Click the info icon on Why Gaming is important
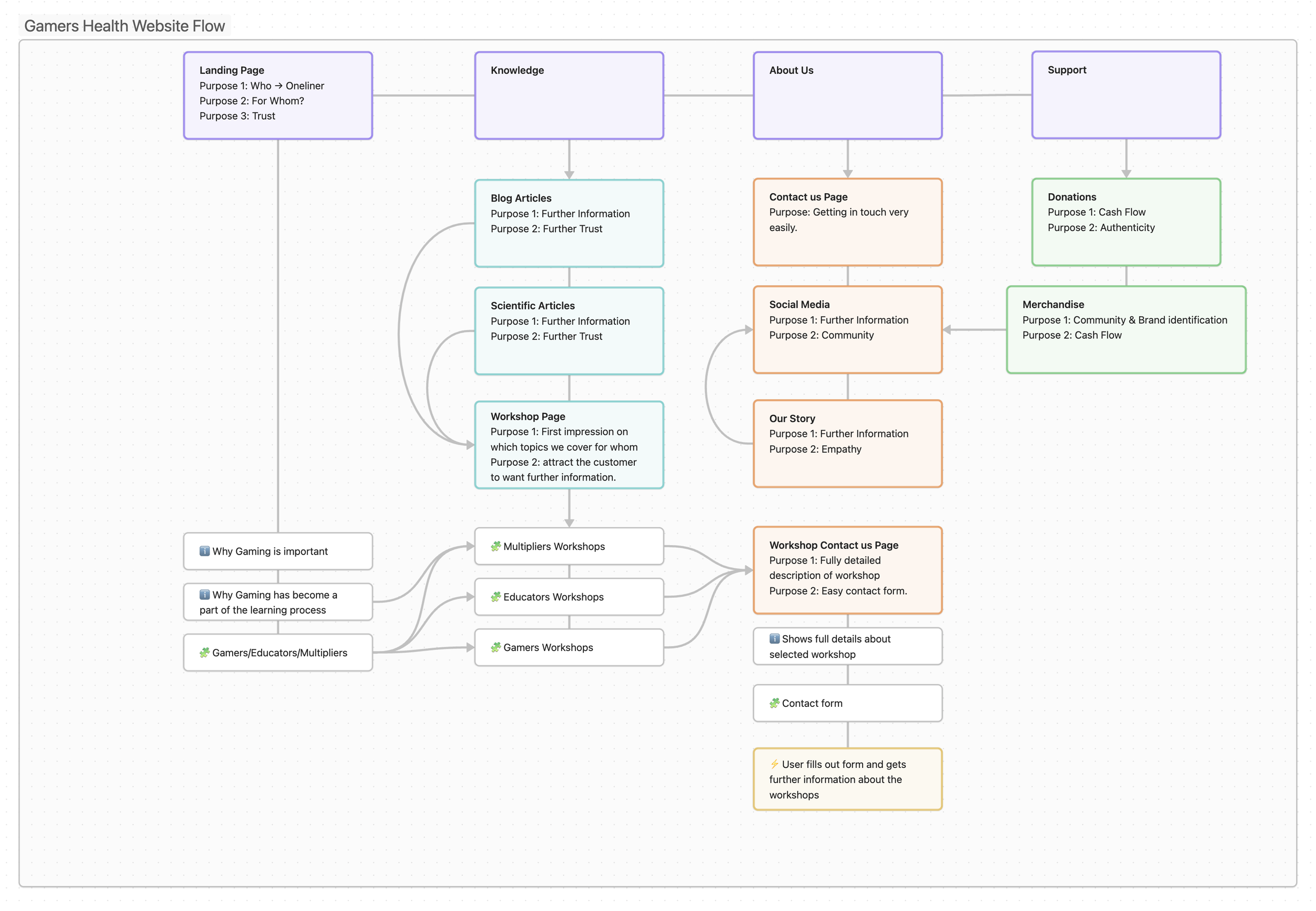Image resolution: width=1316 pixels, height=911 pixels. (x=204, y=551)
